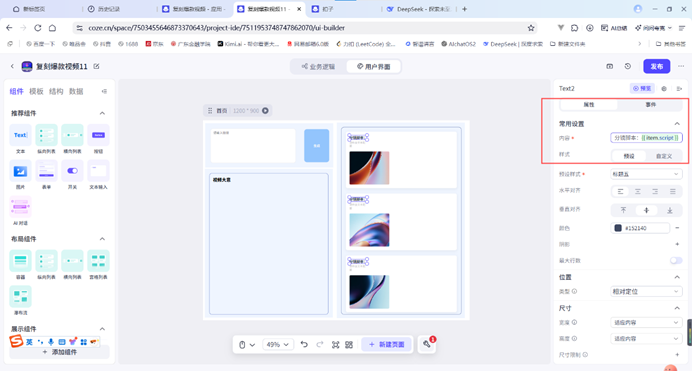692x371 pixels.
Task: Select right horizontal alignment
Action: pyautogui.click(x=655, y=191)
